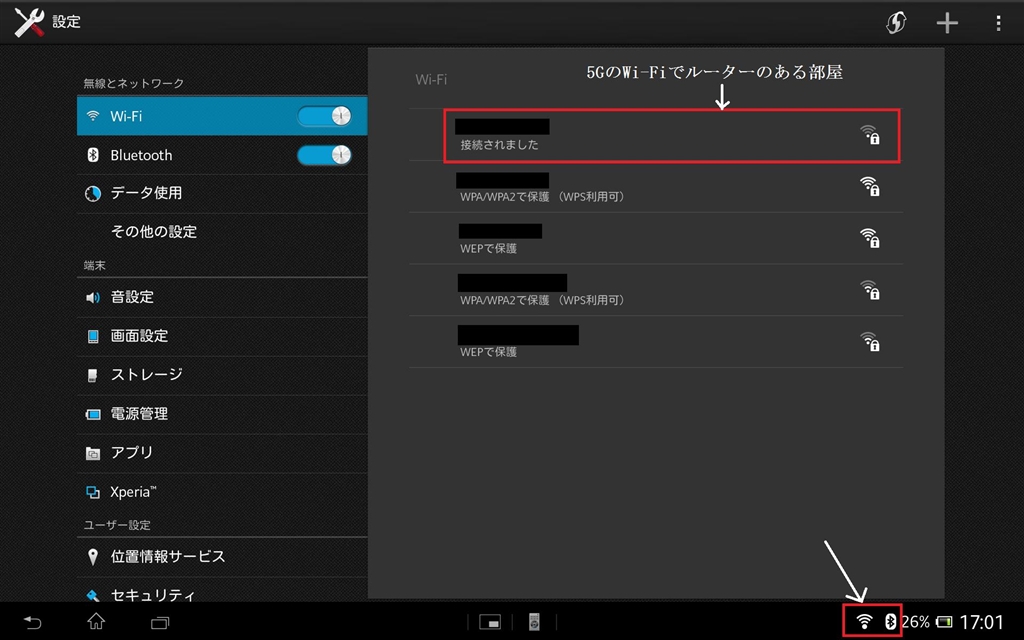Viewport: 1024px width, 640px height.
Task: Turn off the Bluetooth switch
Action: [325, 155]
